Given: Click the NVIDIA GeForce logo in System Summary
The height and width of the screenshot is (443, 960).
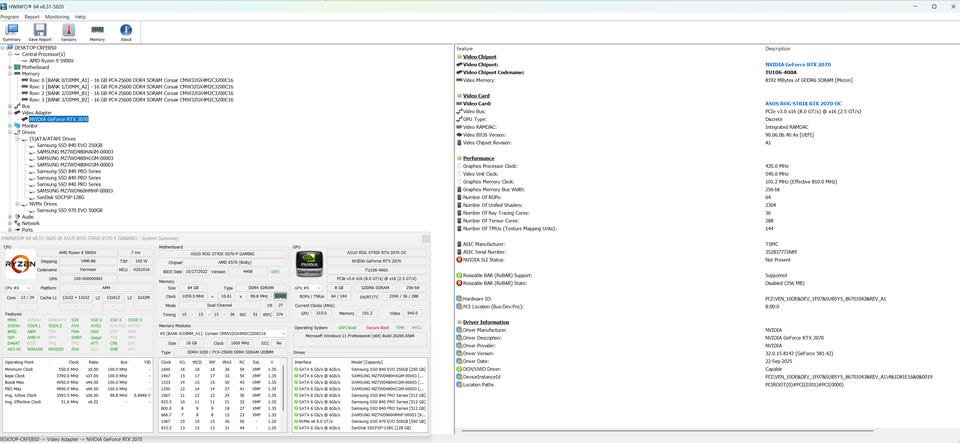Looking at the screenshot, I should coord(308,264).
